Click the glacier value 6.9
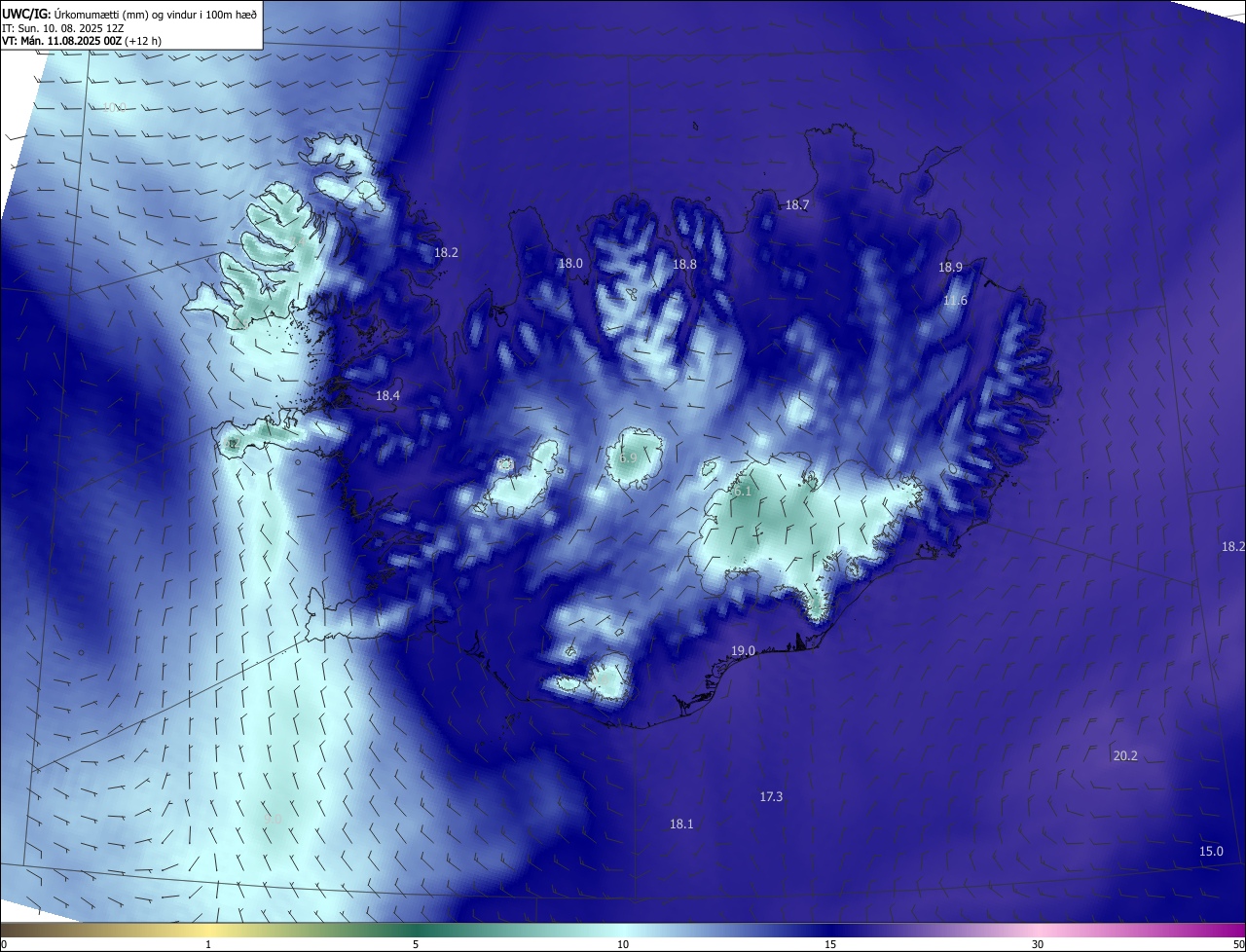The height and width of the screenshot is (952, 1246). tap(627, 458)
